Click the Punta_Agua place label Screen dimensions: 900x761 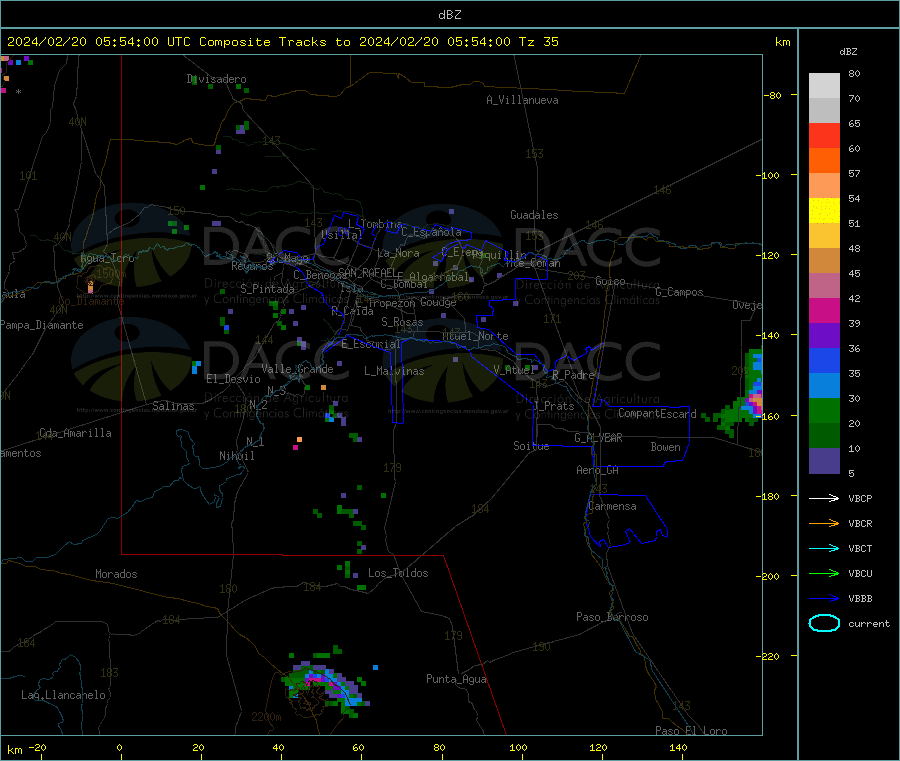click(x=456, y=679)
